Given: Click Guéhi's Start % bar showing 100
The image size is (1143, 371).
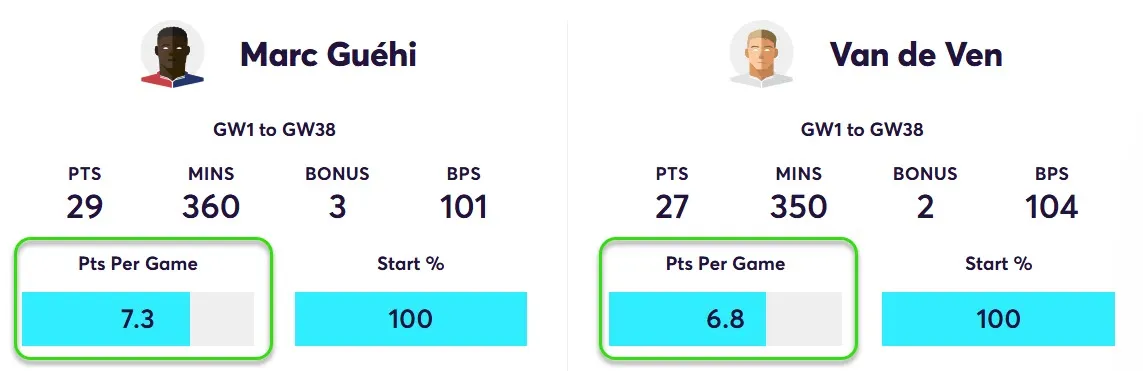Looking at the screenshot, I should click(410, 319).
